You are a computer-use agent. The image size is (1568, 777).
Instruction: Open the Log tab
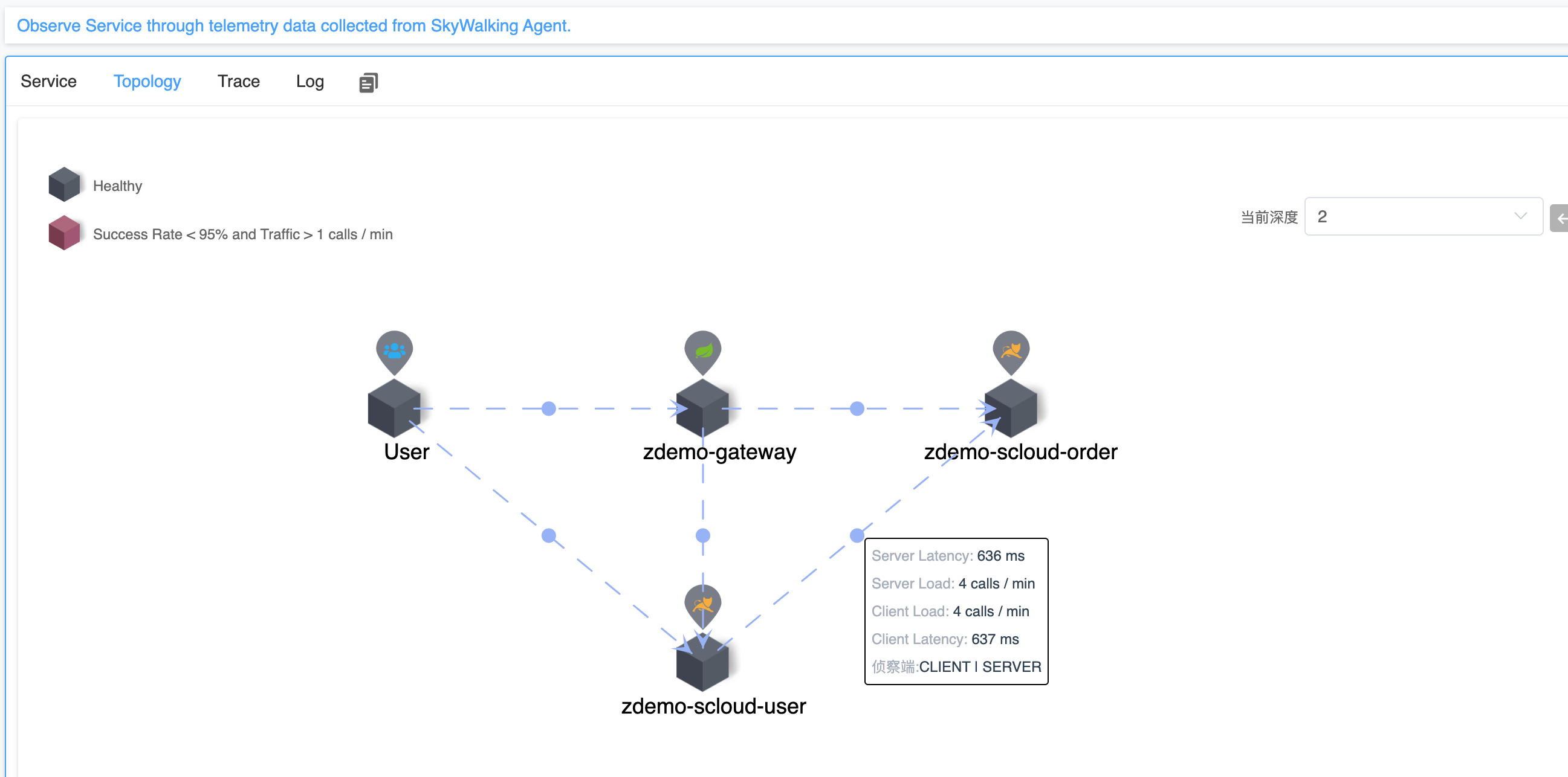[310, 82]
